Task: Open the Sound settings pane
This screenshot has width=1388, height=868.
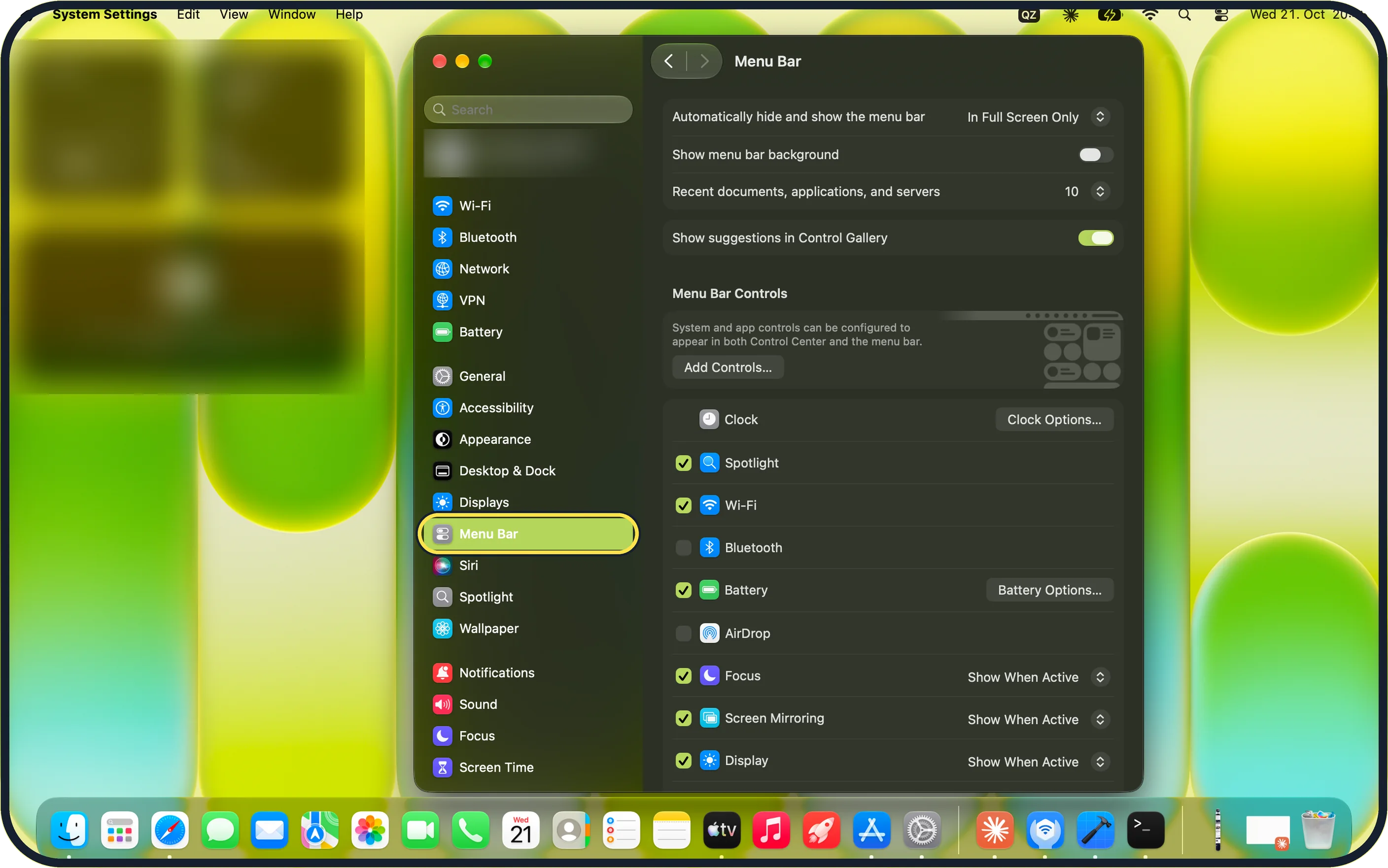Action: click(x=527, y=704)
